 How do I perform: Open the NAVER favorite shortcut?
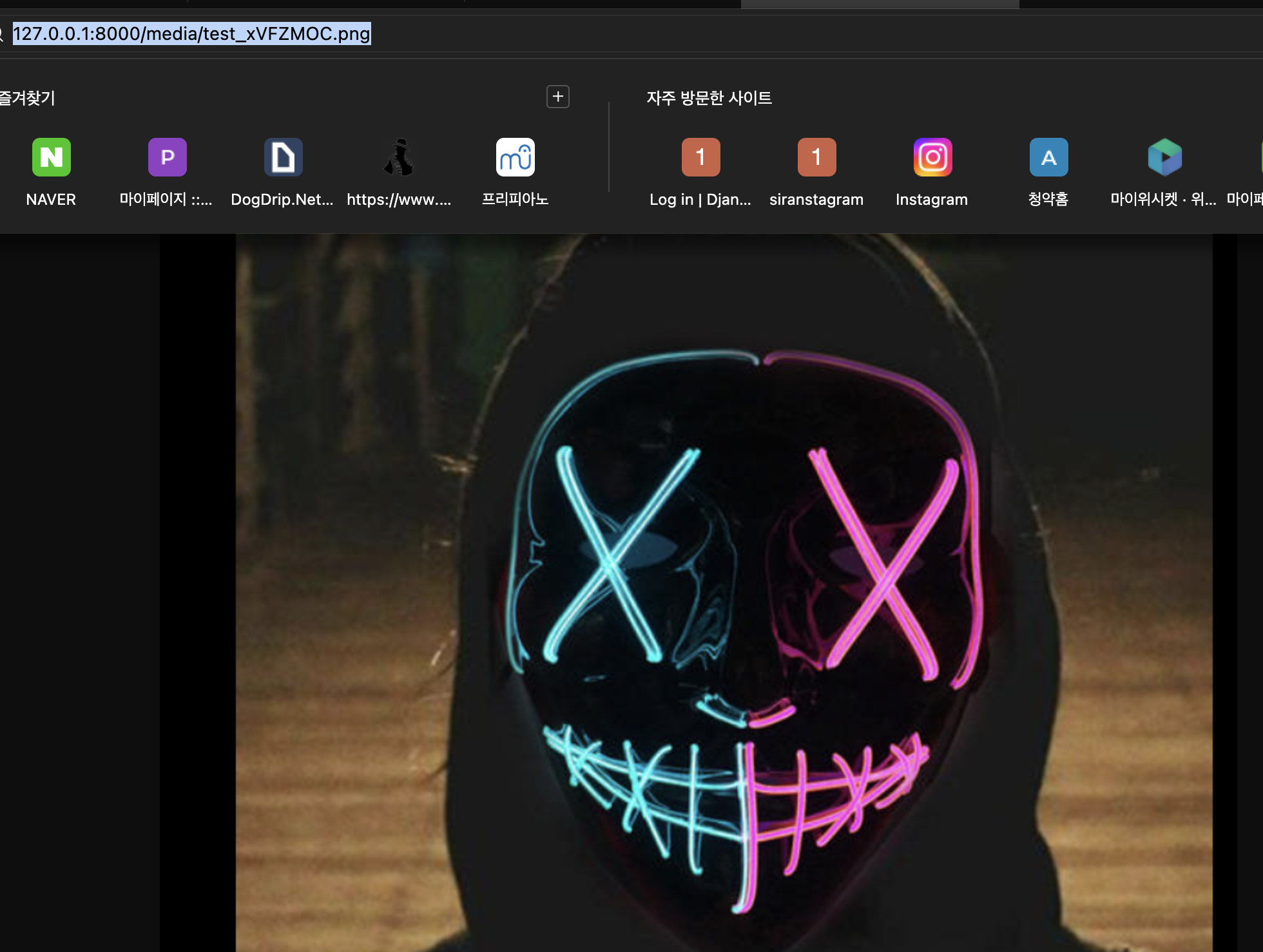pyautogui.click(x=51, y=157)
